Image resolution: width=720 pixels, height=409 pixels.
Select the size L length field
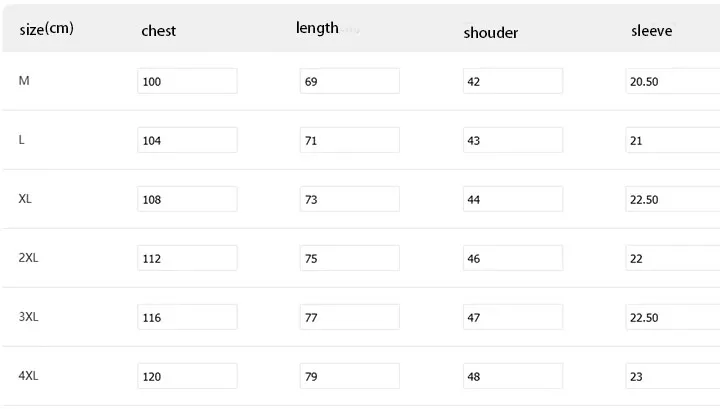click(x=349, y=140)
